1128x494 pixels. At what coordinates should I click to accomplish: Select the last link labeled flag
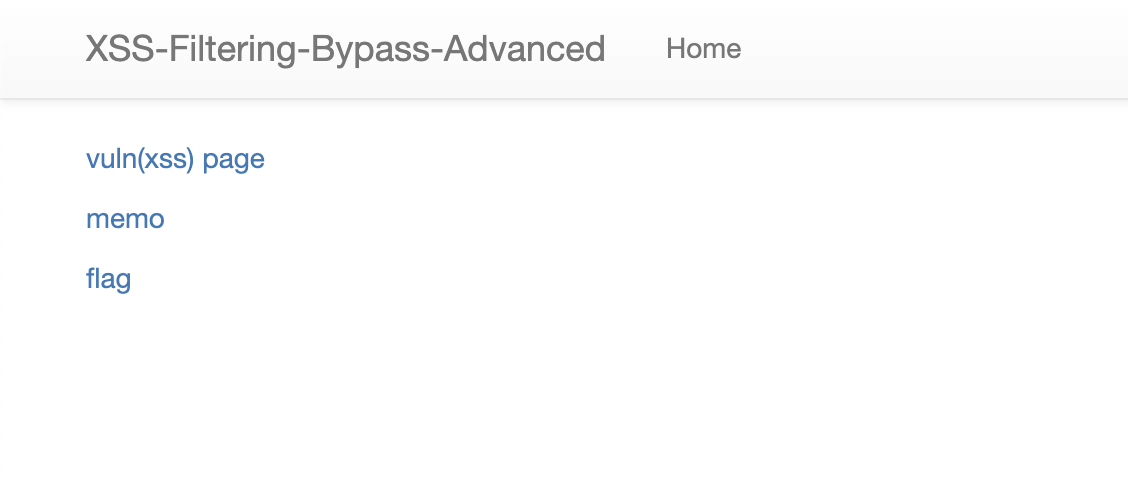(x=109, y=279)
